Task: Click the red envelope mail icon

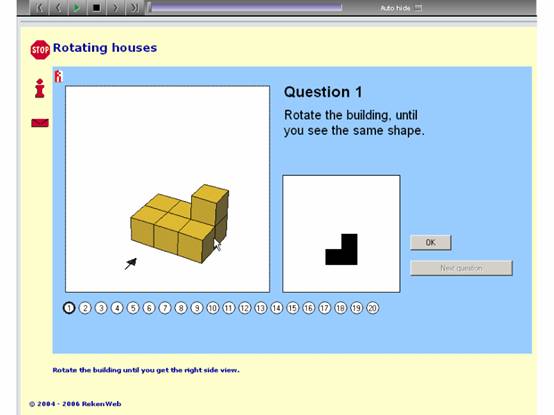Action: point(40,123)
